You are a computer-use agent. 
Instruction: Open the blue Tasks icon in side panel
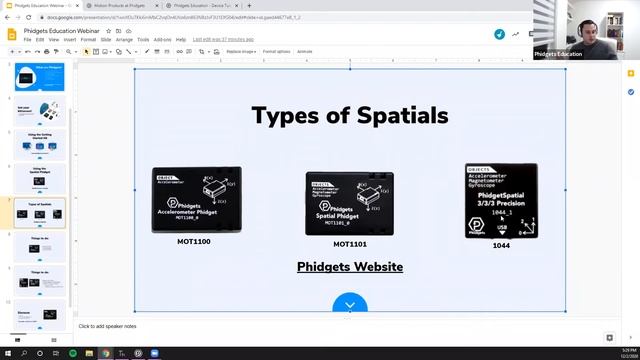pyautogui.click(x=631, y=92)
